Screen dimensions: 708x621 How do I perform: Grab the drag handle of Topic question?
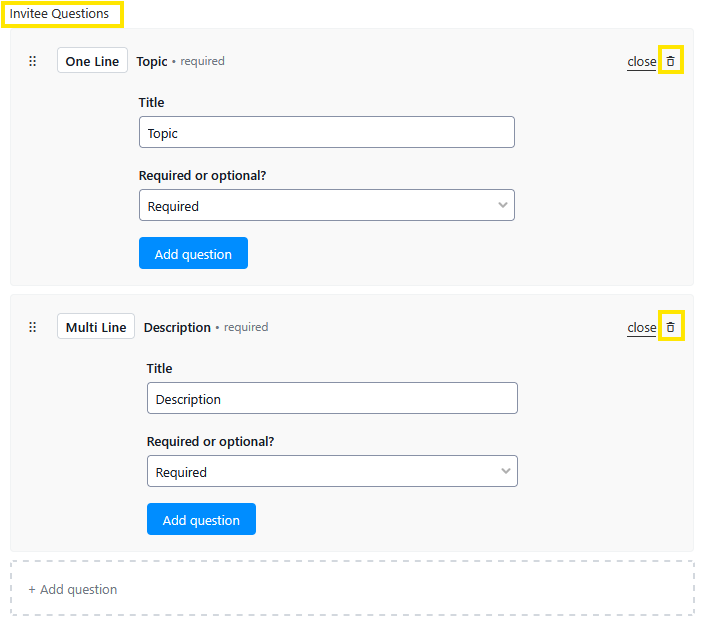(x=33, y=61)
